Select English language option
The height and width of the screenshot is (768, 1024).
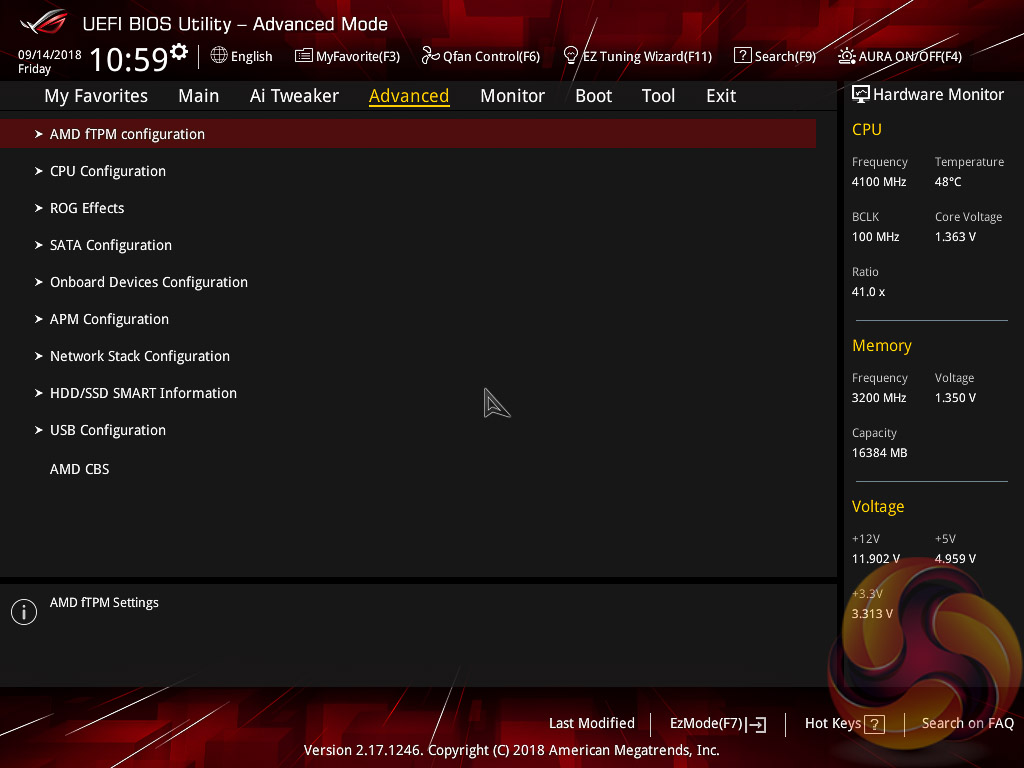(251, 56)
